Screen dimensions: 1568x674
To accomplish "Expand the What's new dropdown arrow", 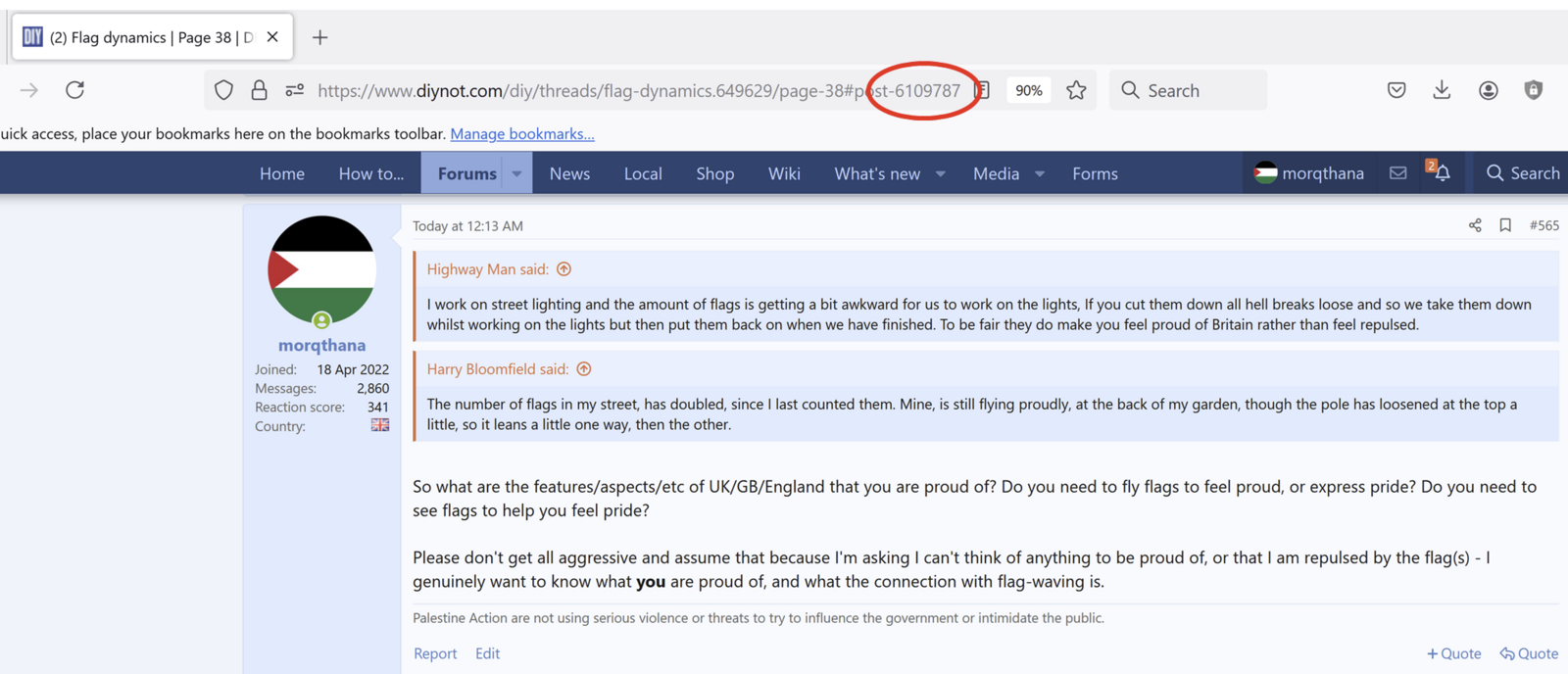I will [x=941, y=173].
